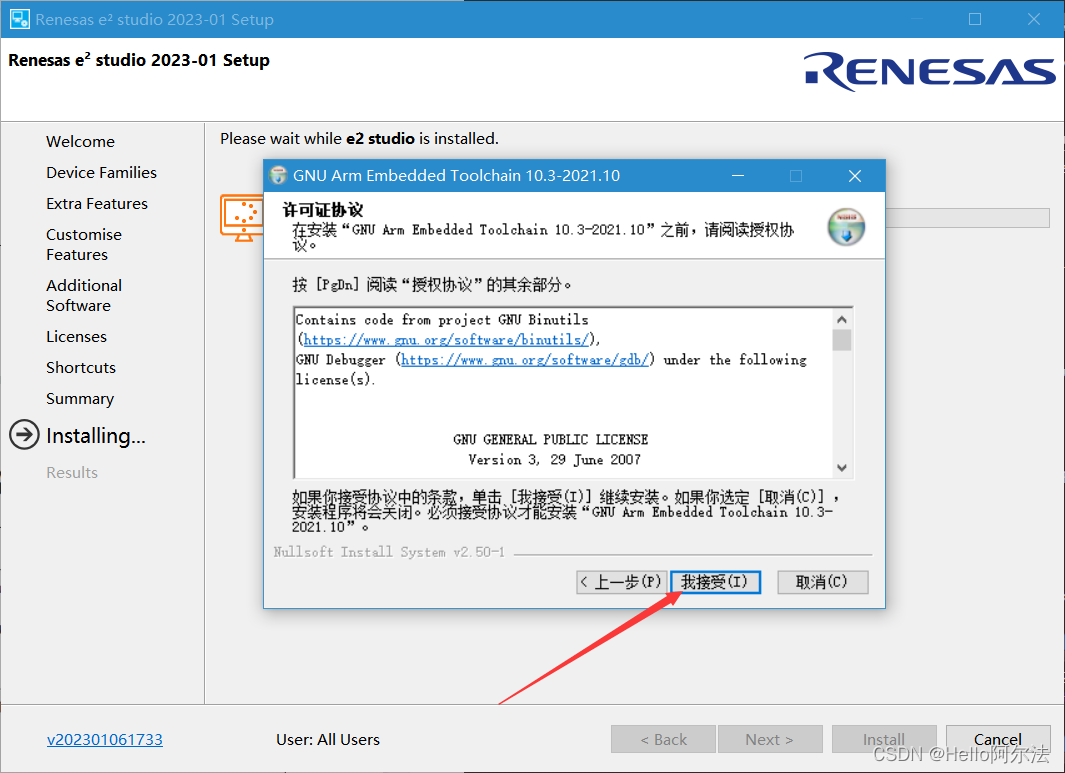Open the GNU binutils hyperlink
This screenshot has width=1065, height=773.
(446, 340)
